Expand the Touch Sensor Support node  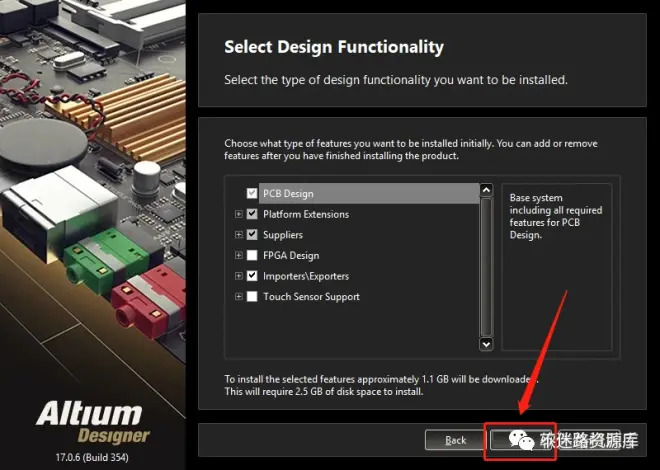click(x=239, y=297)
